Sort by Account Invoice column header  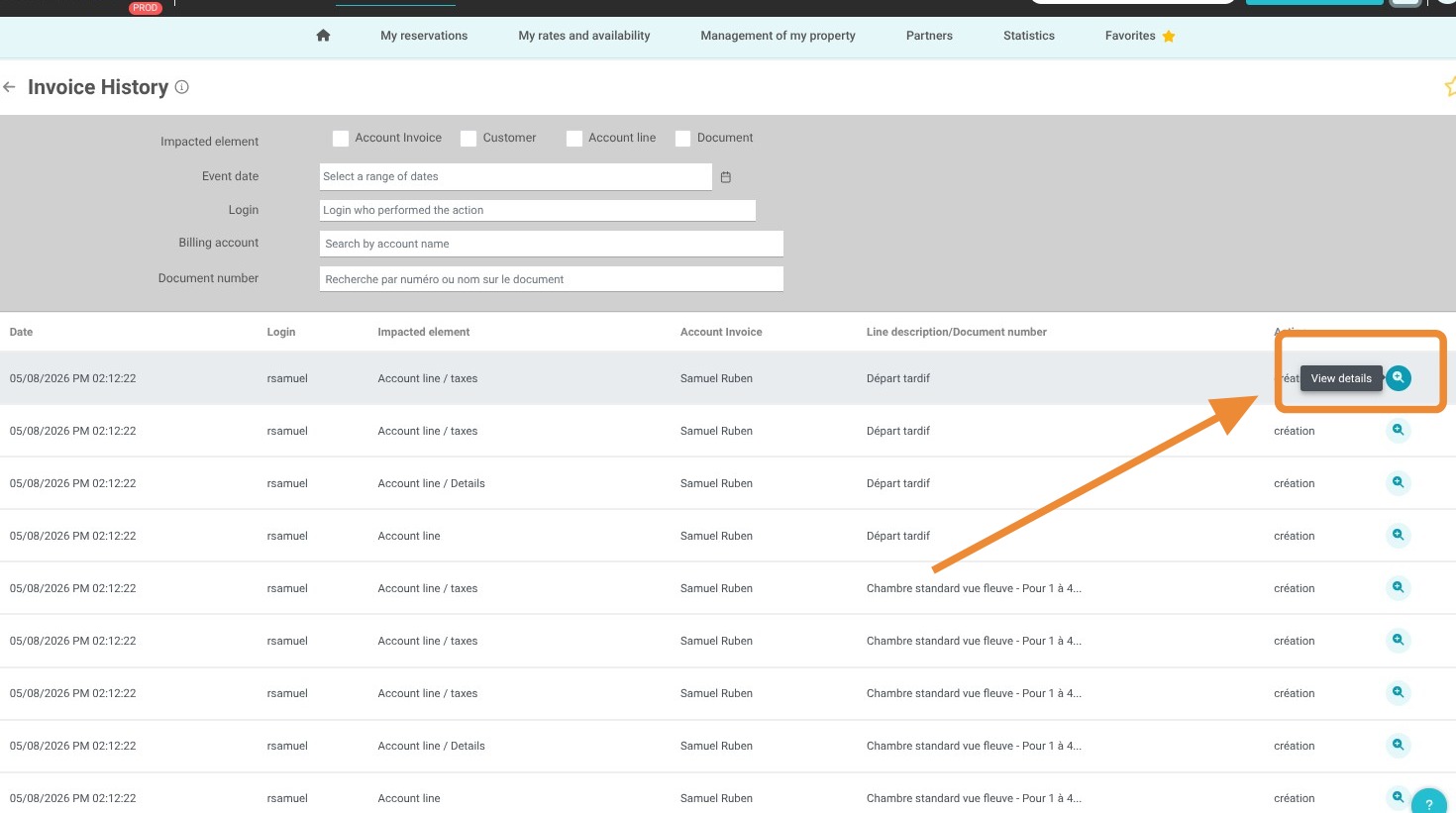click(721, 332)
